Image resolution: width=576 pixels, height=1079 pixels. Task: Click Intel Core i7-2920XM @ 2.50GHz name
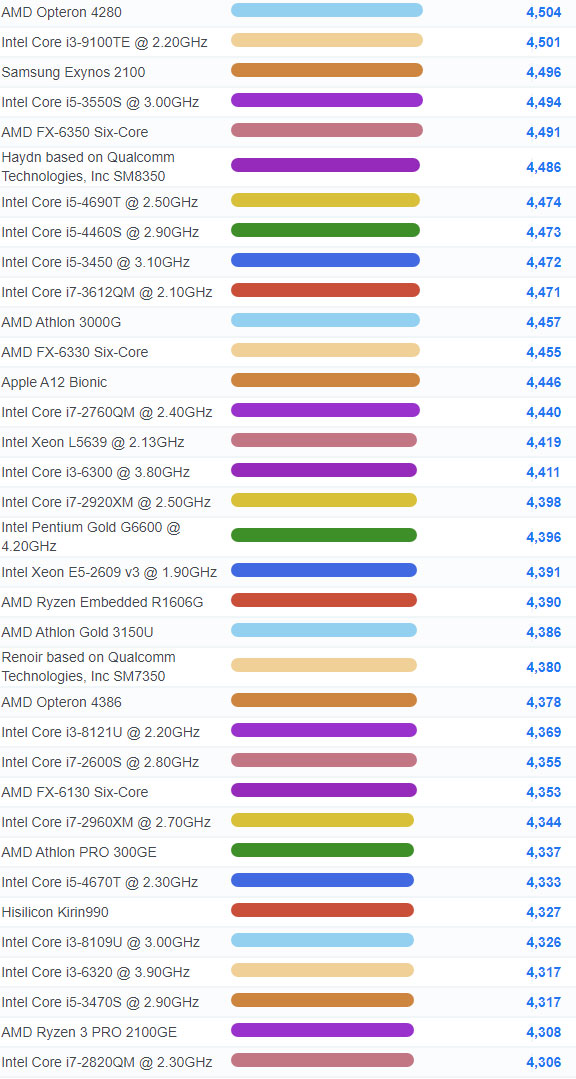coord(106,502)
